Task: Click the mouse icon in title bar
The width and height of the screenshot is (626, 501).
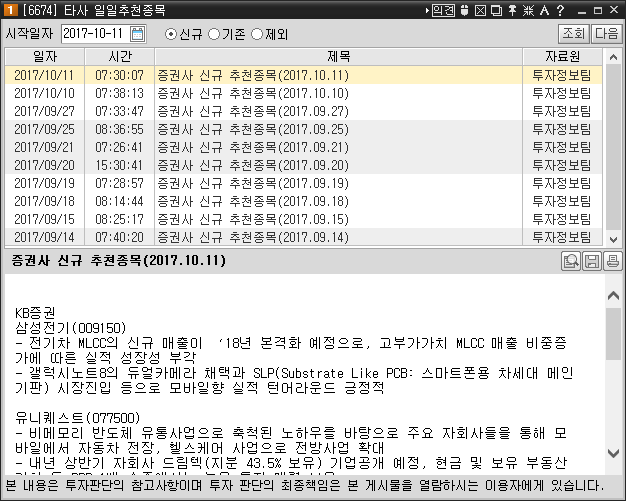Action: [464, 10]
